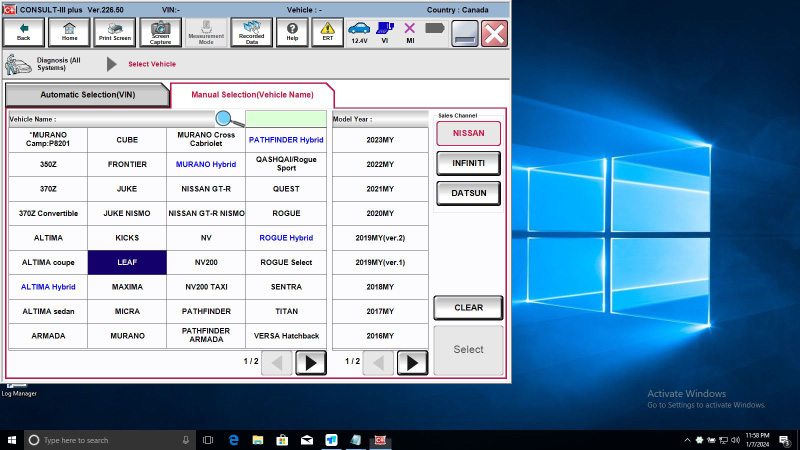Select MURANO Hybrid vehicle

click(x=206, y=164)
